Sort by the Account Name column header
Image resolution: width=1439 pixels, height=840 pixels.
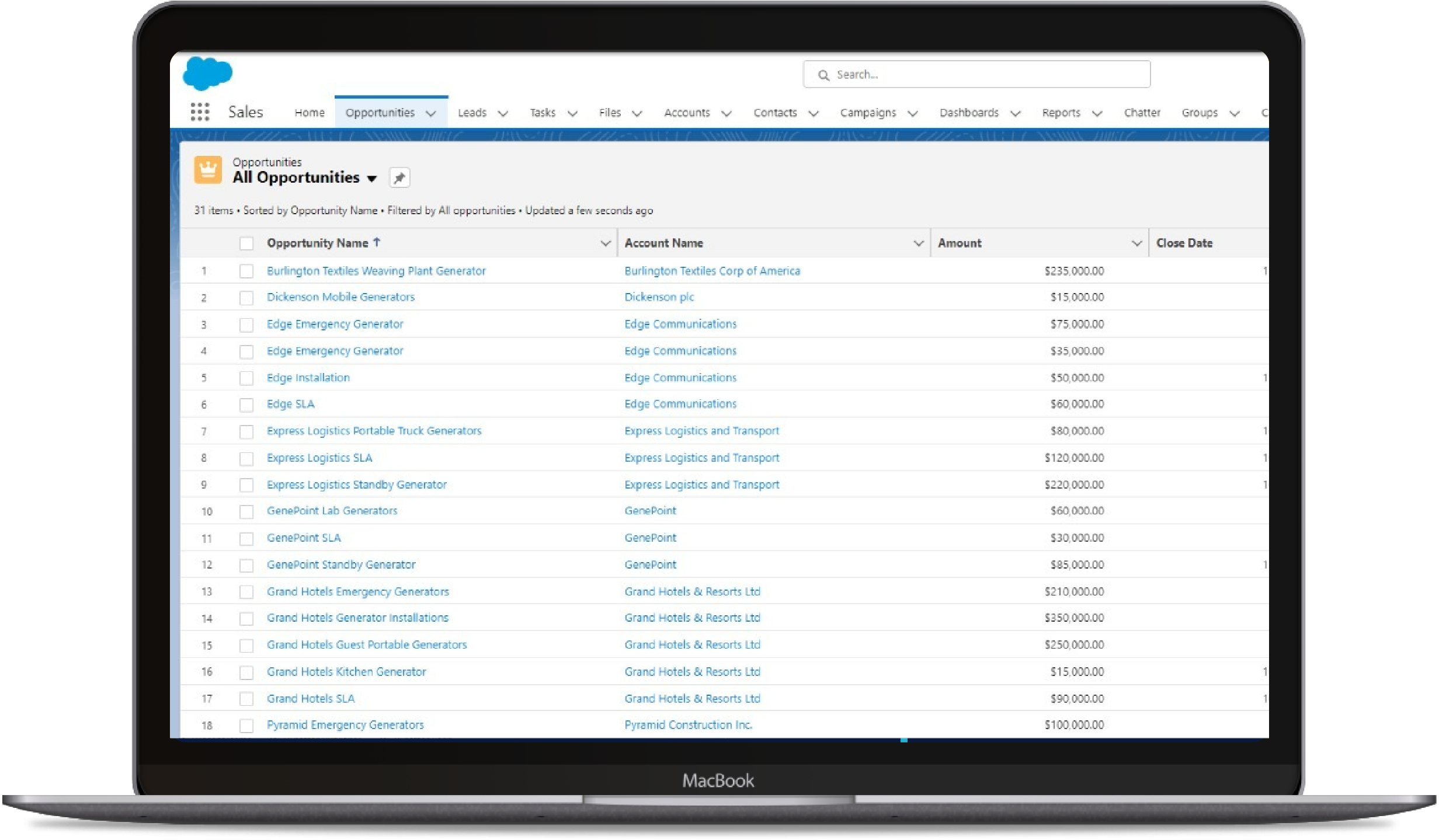pyautogui.click(x=663, y=243)
